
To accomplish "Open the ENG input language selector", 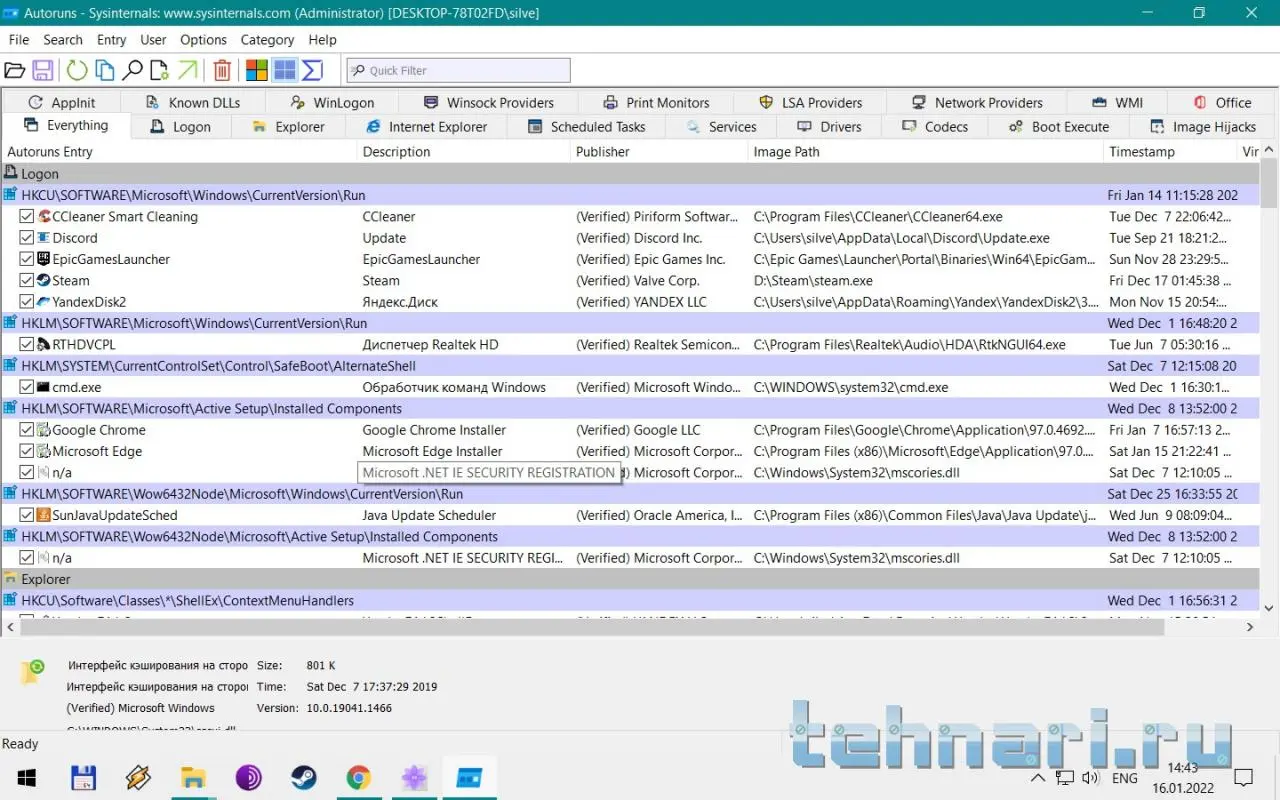I will 1124,778.
